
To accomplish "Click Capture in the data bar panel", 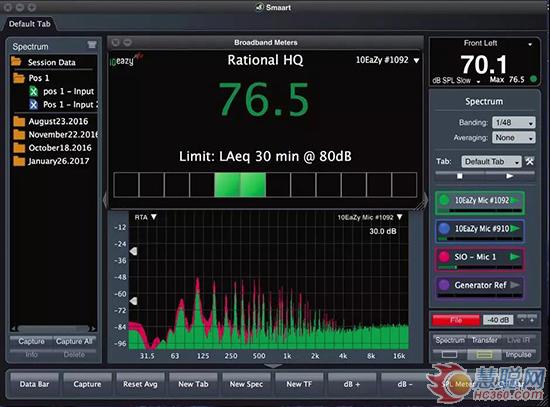I will coord(32,341).
